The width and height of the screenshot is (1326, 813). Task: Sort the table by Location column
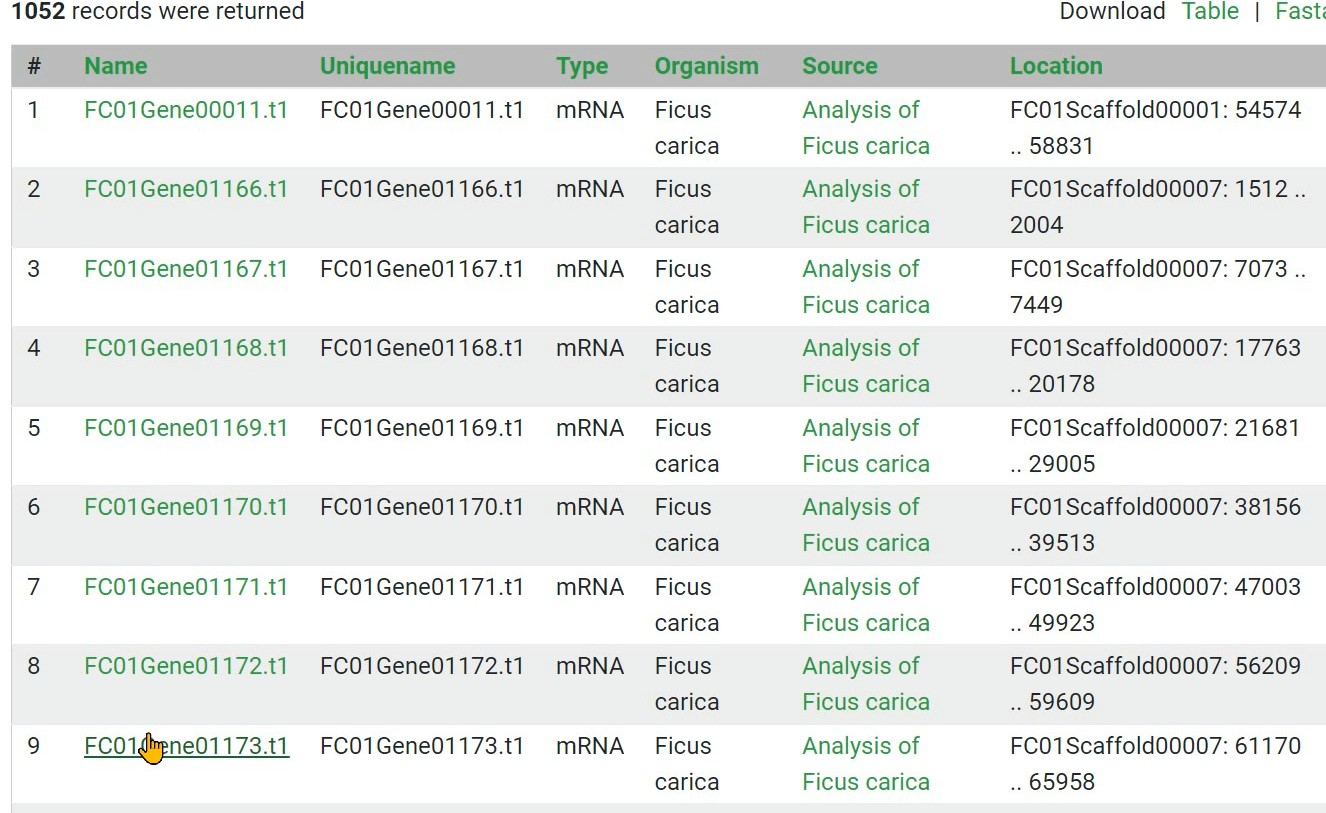tap(1056, 66)
